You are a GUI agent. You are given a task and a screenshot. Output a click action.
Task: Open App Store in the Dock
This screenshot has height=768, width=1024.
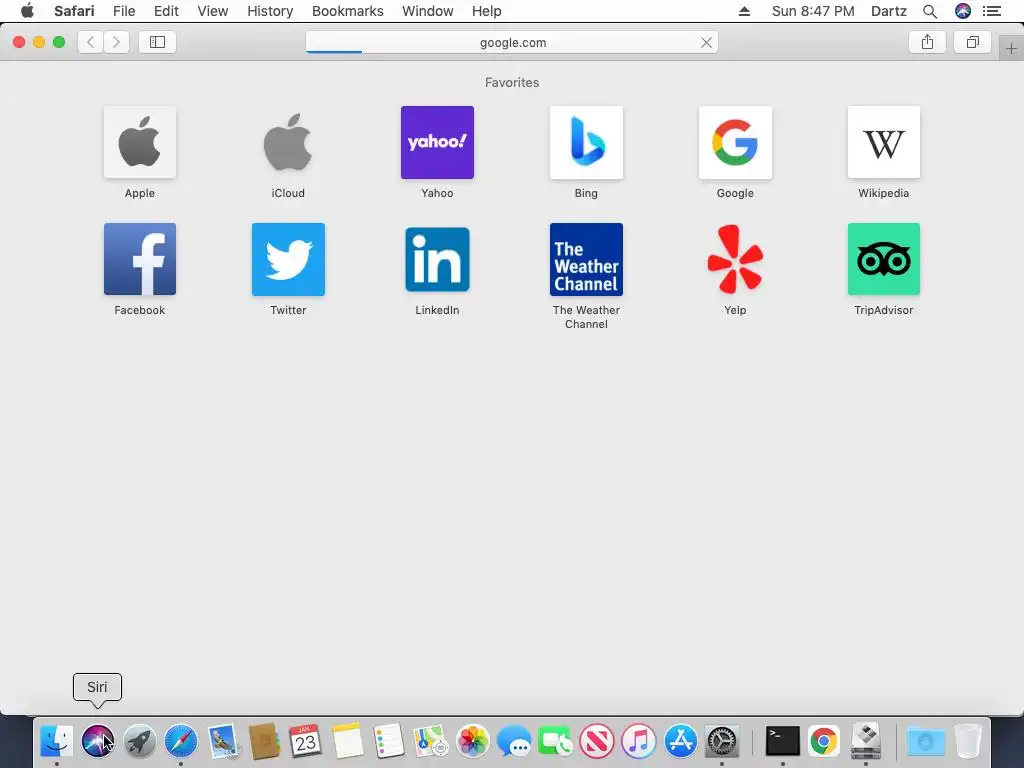coord(680,741)
